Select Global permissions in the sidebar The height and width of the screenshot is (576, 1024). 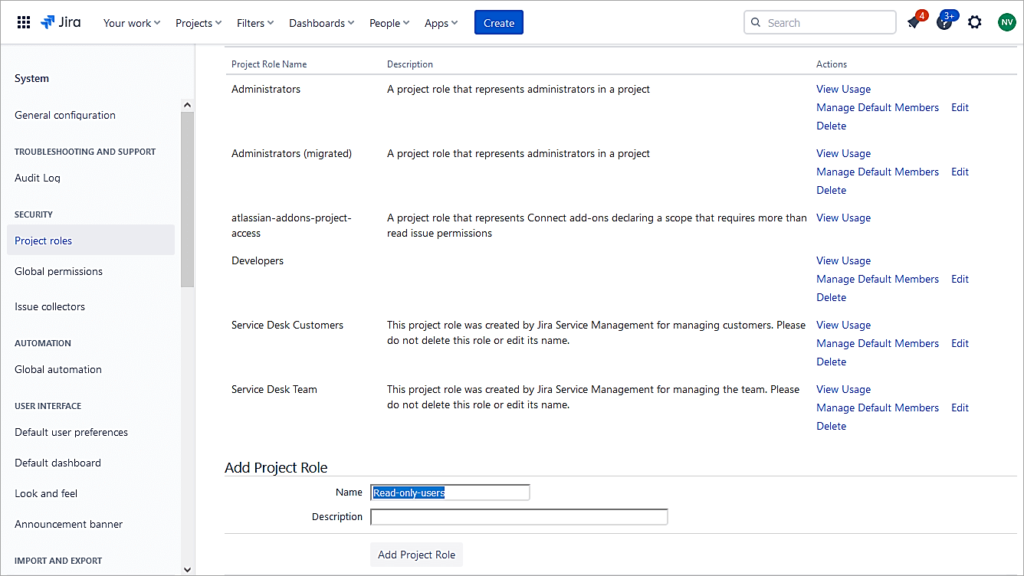(57, 271)
